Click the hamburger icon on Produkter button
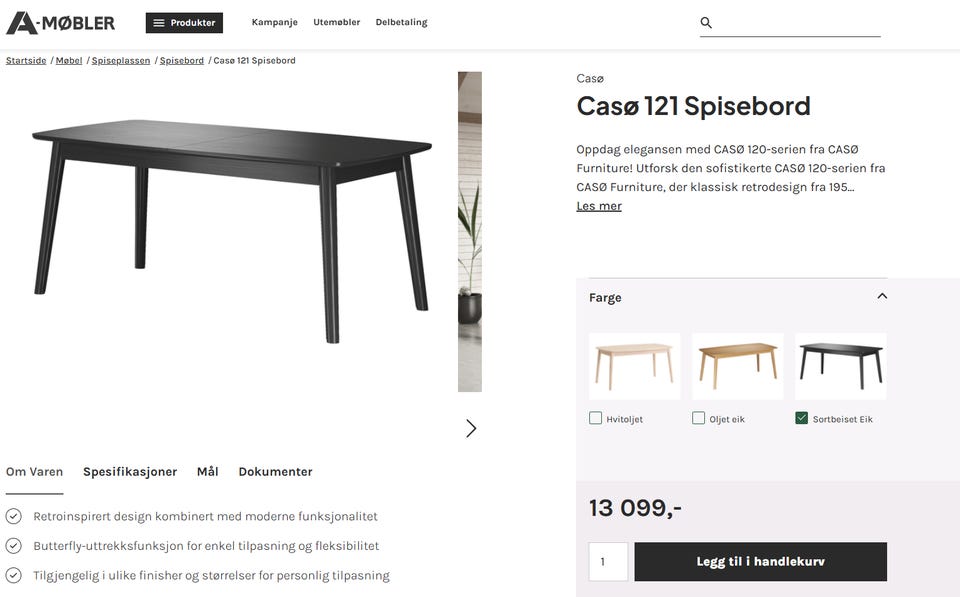 pos(158,21)
